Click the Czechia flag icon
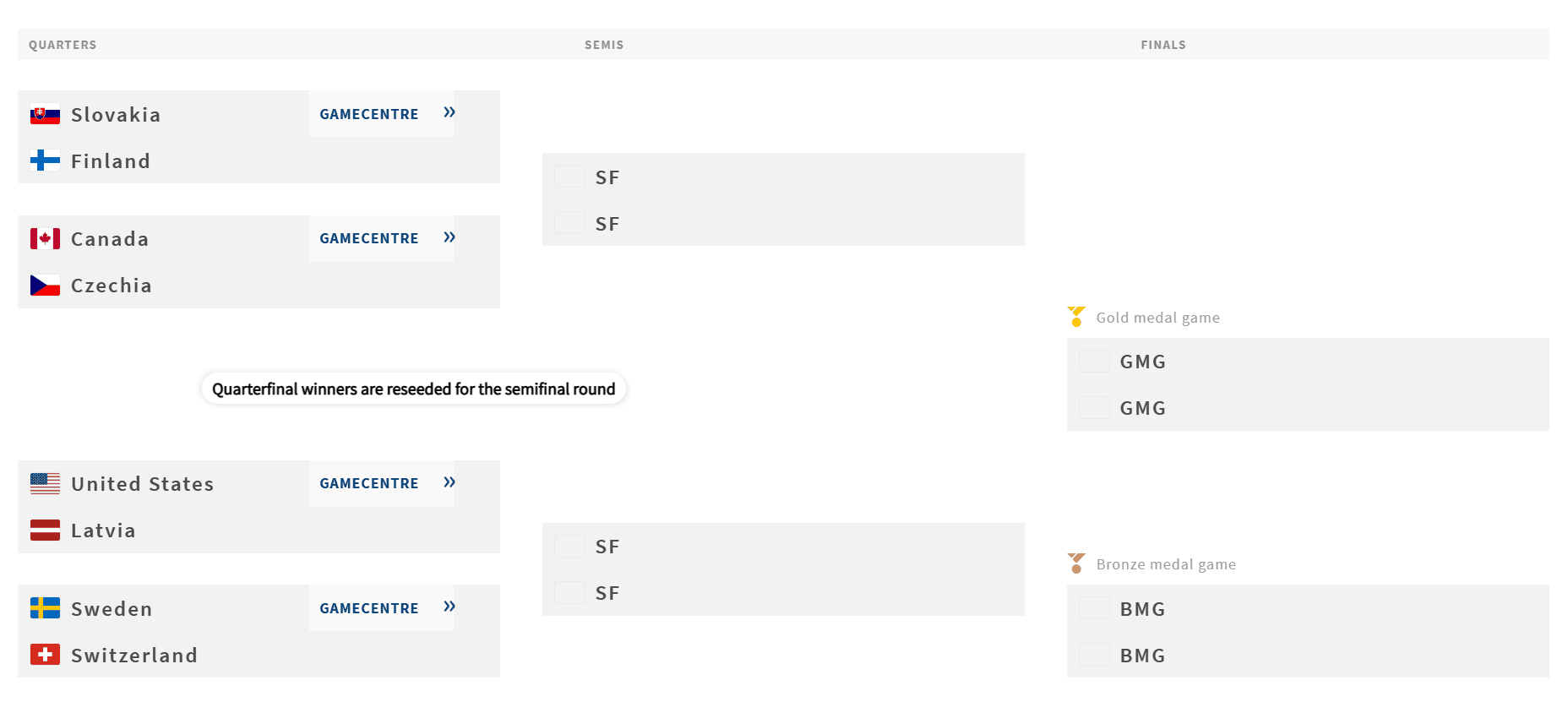 tap(45, 286)
